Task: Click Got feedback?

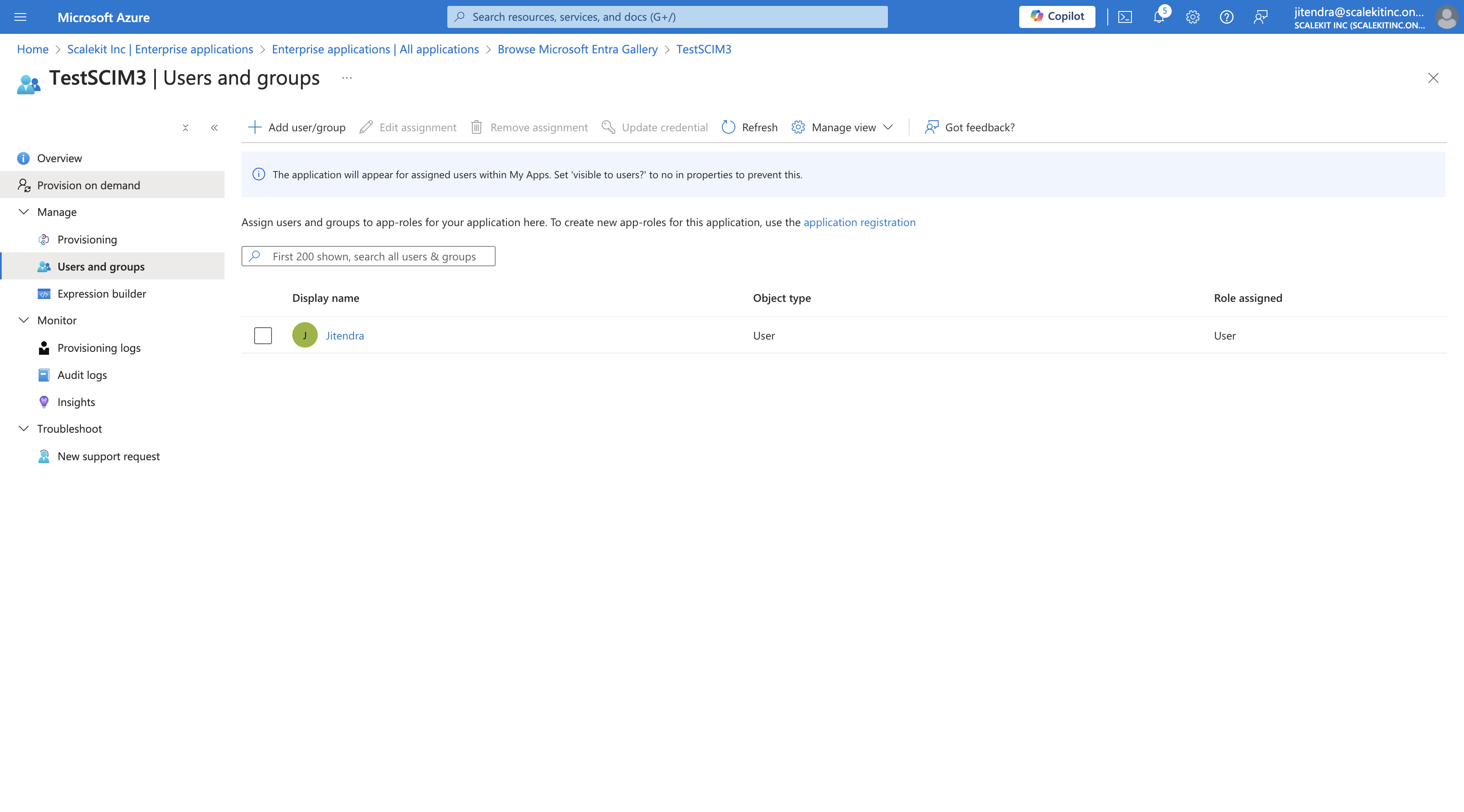Action: point(970,127)
